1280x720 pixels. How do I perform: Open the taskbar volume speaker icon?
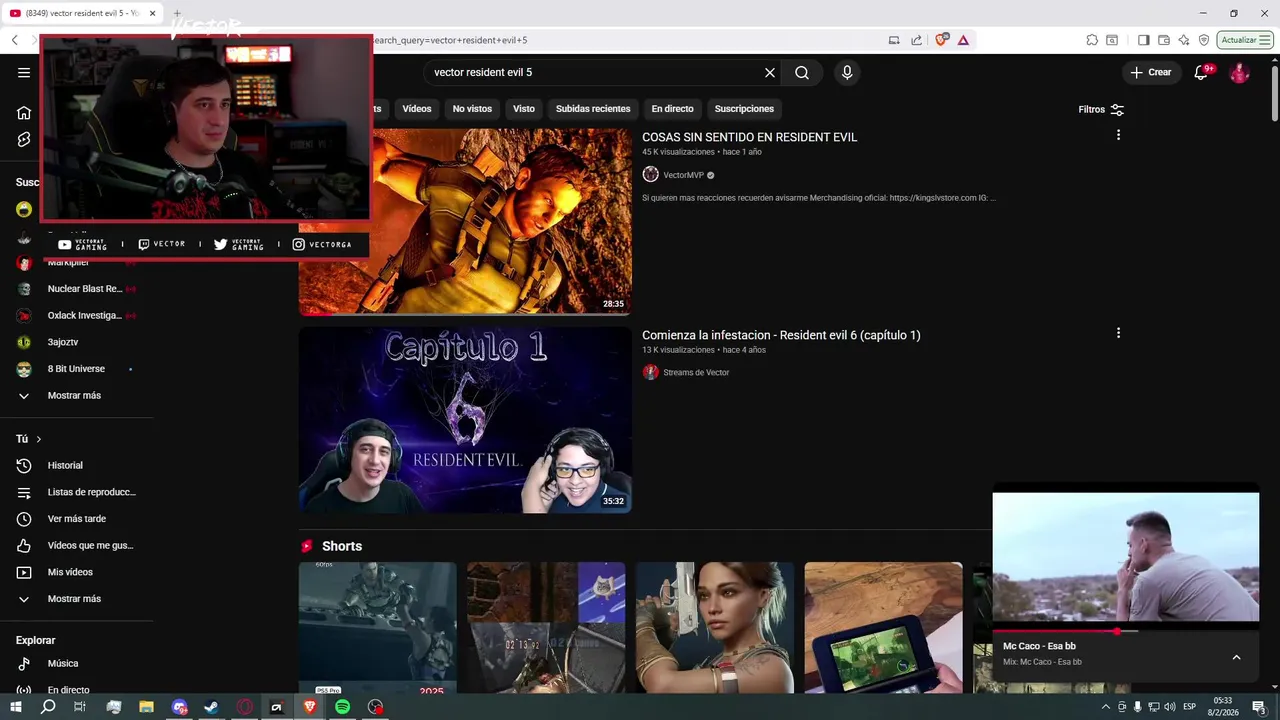[1170, 707]
